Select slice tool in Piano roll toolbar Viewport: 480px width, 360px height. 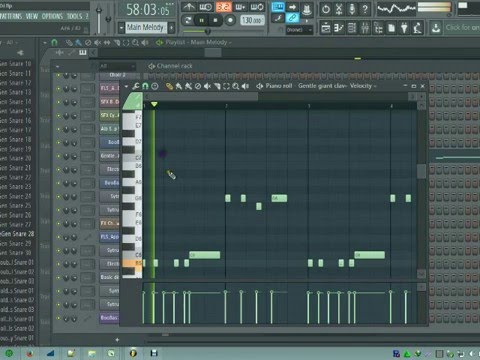point(217,86)
